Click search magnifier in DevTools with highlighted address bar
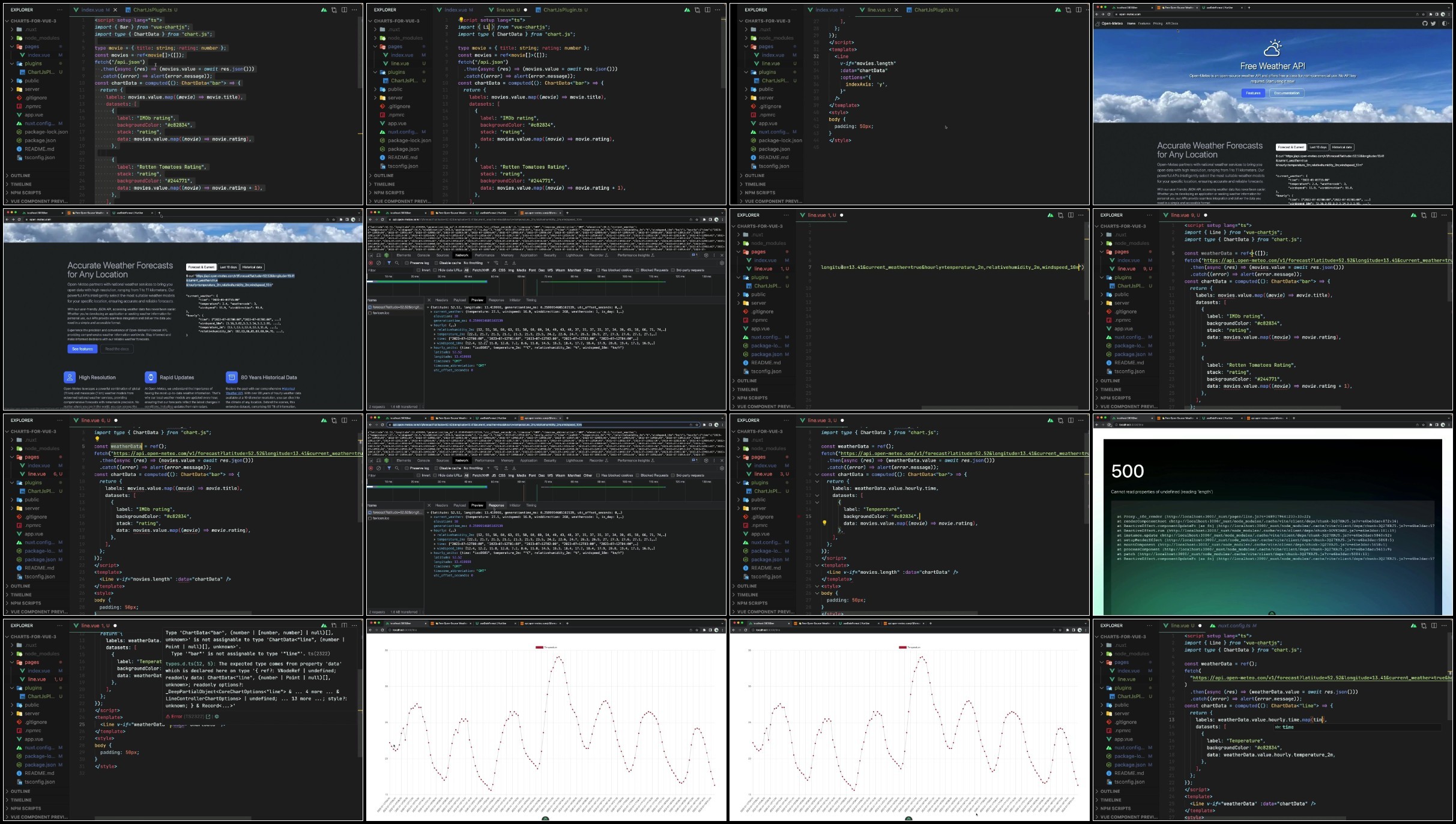 point(396,468)
